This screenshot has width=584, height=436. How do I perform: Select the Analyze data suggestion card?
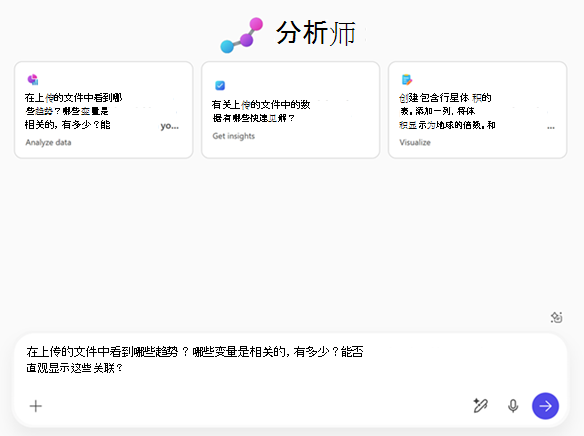click(x=104, y=110)
